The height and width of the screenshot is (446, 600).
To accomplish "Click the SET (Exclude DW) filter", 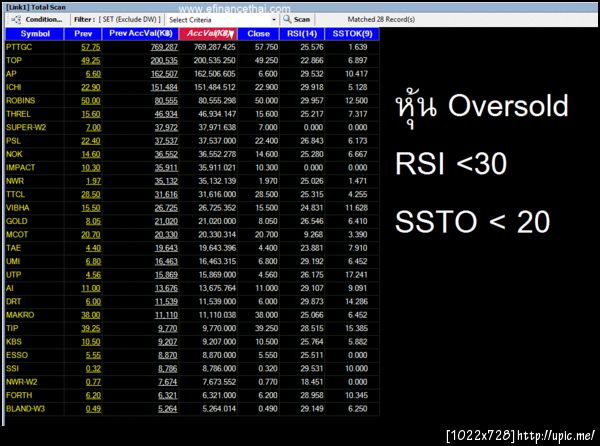I will tap(130, 20).
